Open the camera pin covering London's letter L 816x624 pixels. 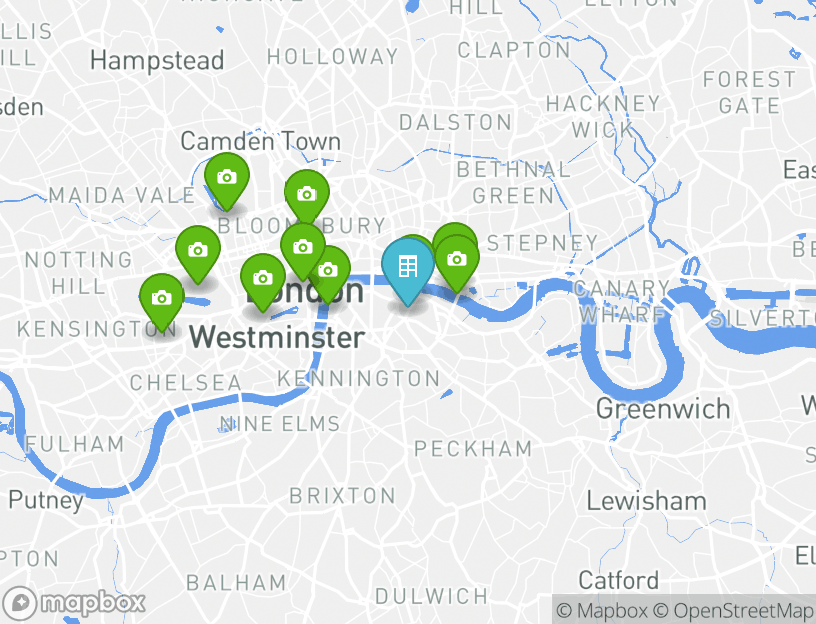(x=263, y=283)
